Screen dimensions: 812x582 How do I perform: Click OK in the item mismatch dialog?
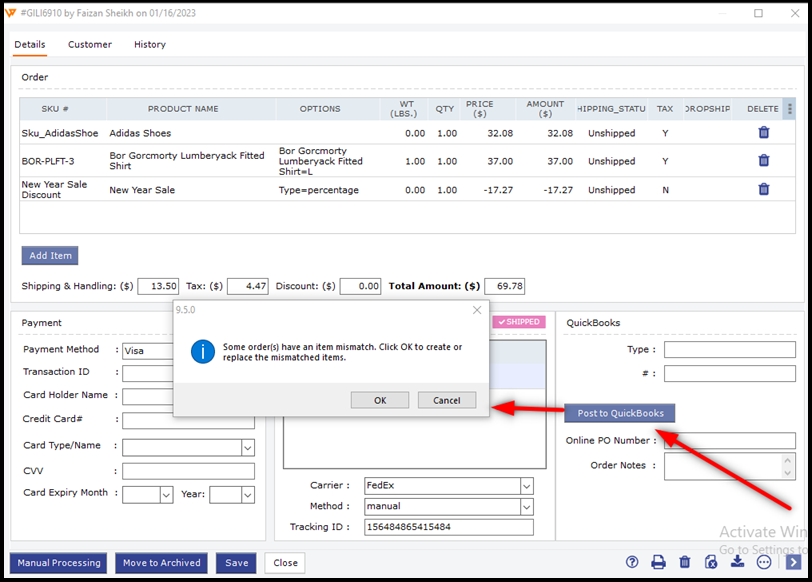tap(380, 400)
